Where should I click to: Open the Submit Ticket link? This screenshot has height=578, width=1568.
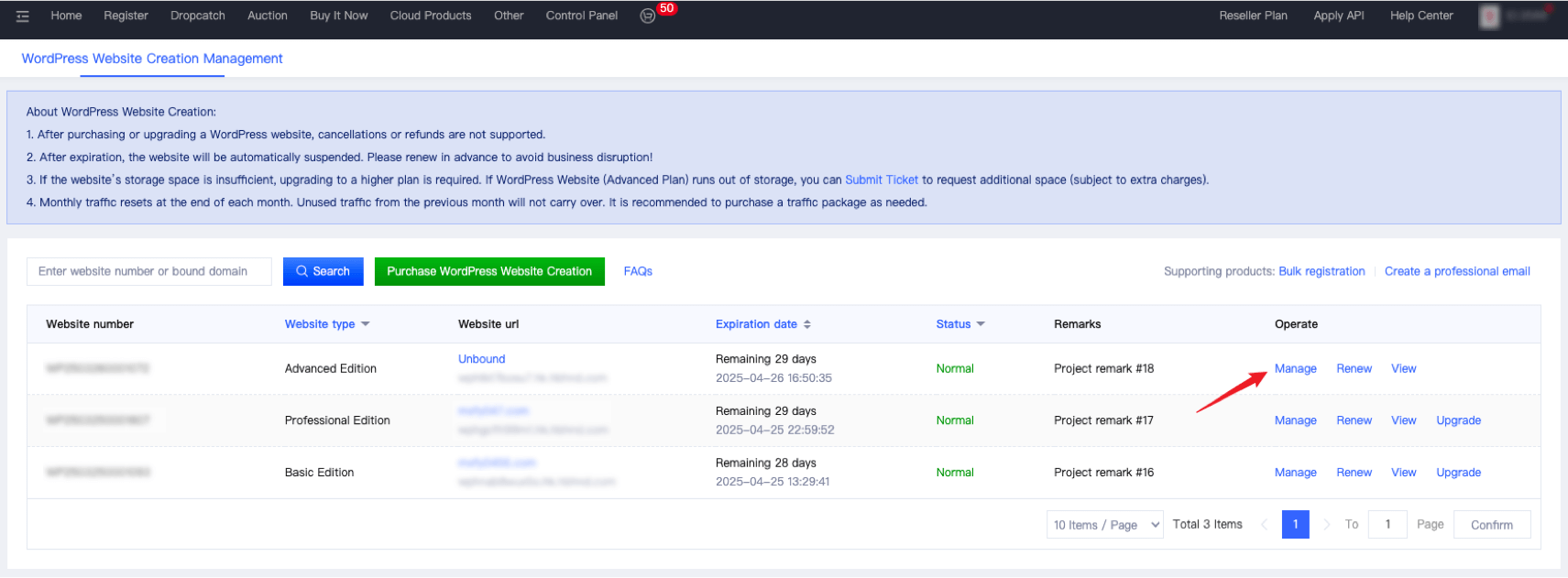click(x=881, y=180)
